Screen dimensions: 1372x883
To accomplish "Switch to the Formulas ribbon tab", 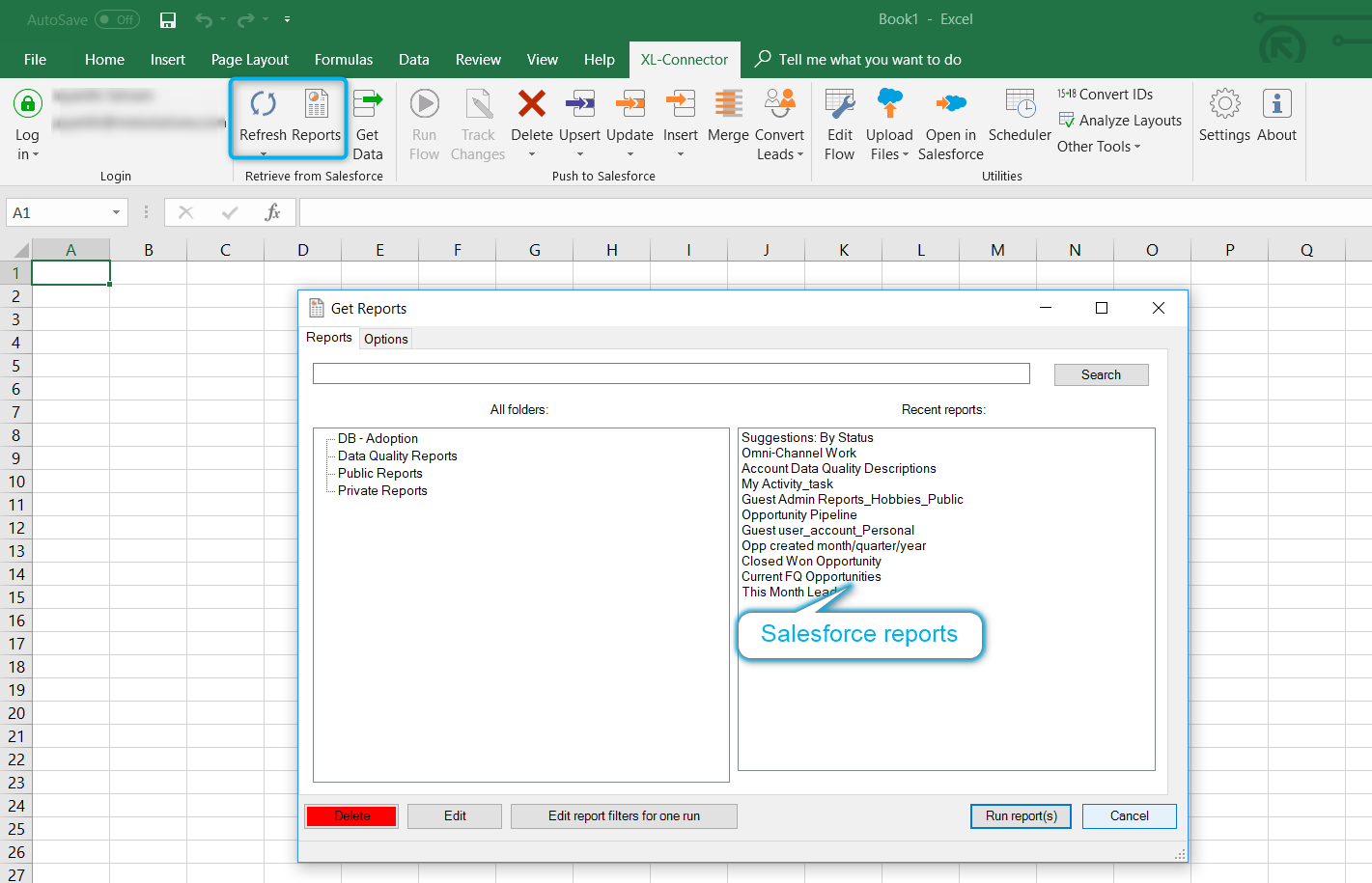I will [x=344, y=60].
